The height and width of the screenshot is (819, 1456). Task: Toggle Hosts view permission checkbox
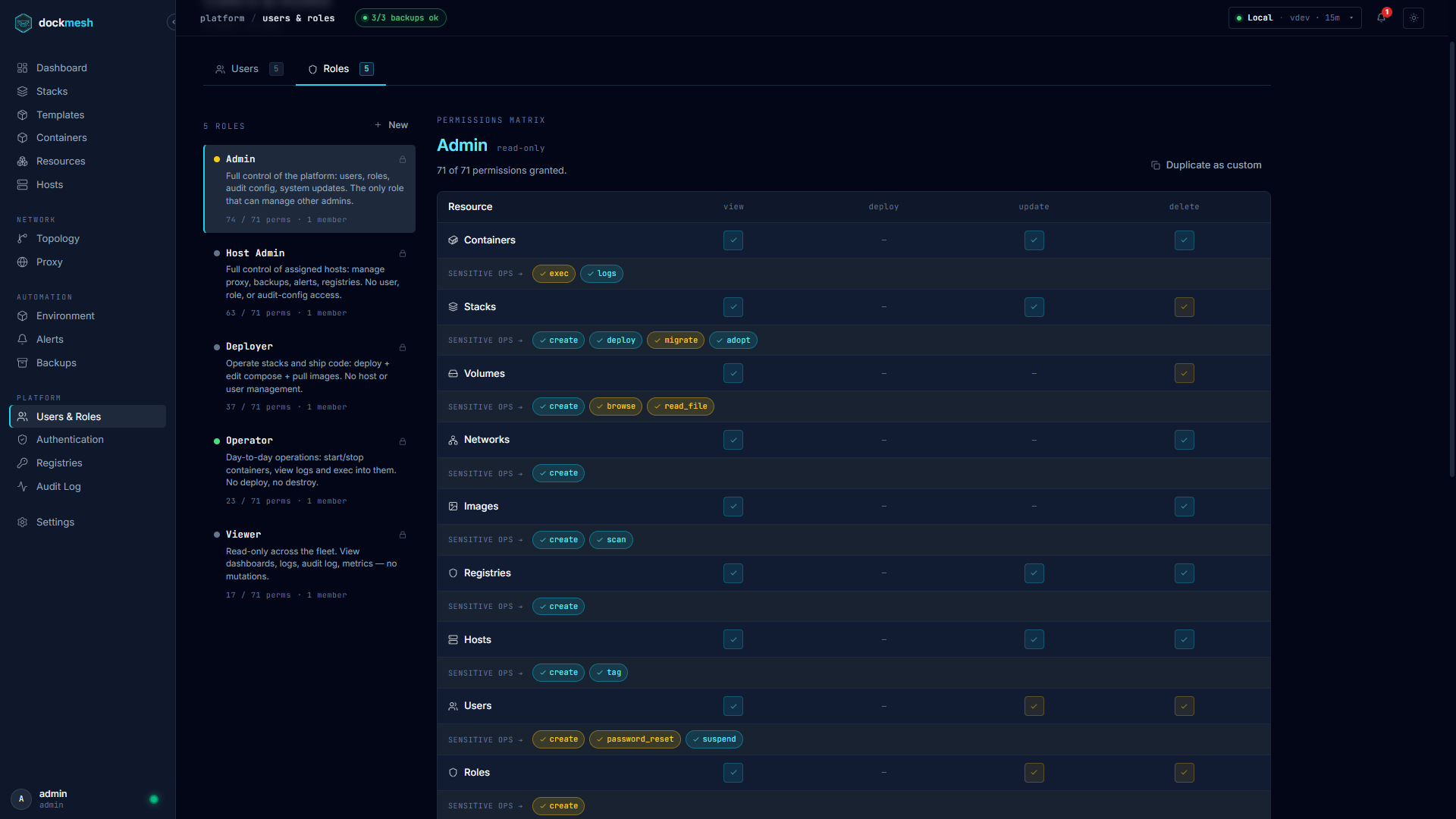(733, 639)
